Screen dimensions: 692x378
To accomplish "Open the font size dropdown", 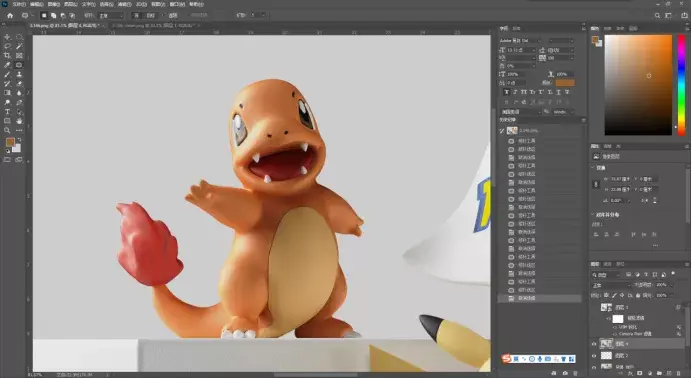I will (521, 50).
